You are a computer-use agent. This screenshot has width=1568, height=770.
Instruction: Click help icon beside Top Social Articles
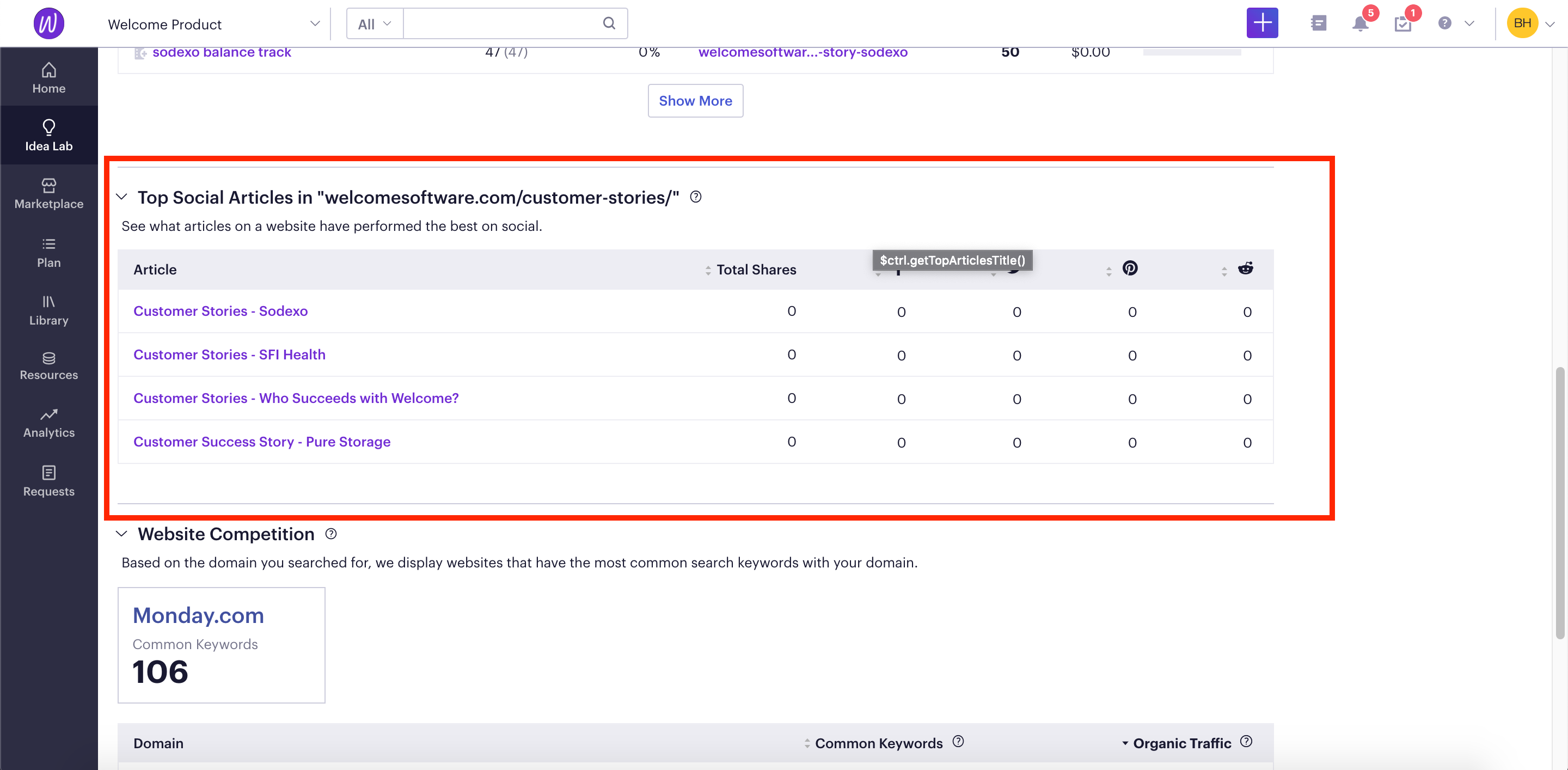click(x=696, y=197)
